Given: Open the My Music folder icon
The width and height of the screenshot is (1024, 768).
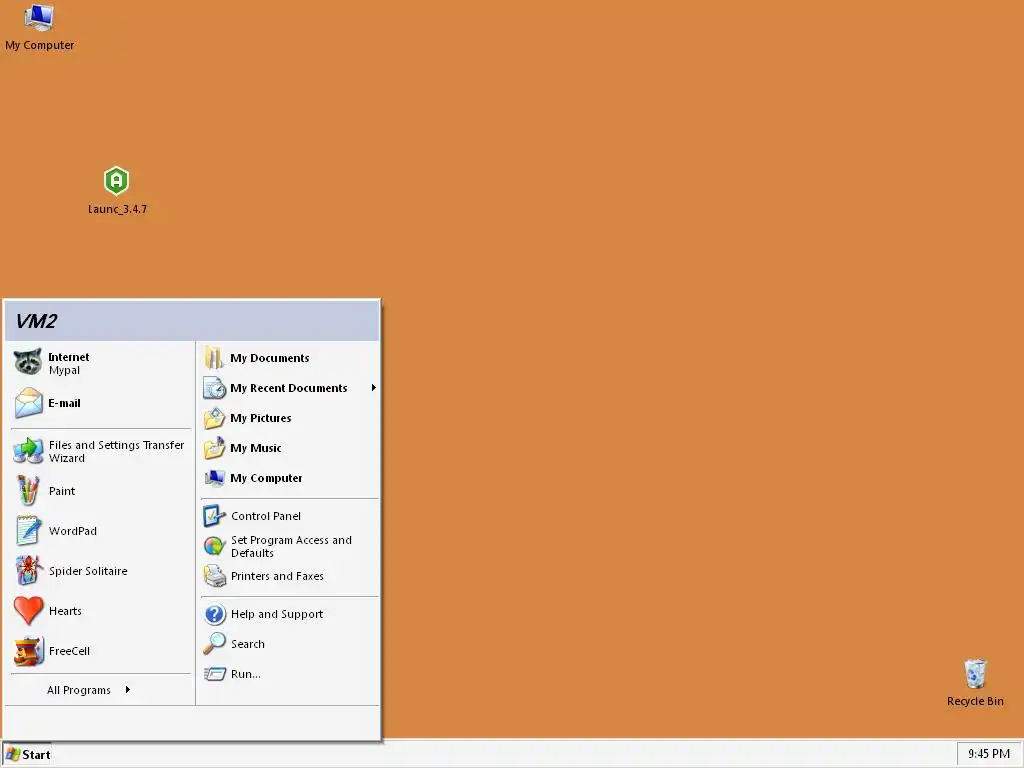Looking at the screenshot, I should click(214, 448).
